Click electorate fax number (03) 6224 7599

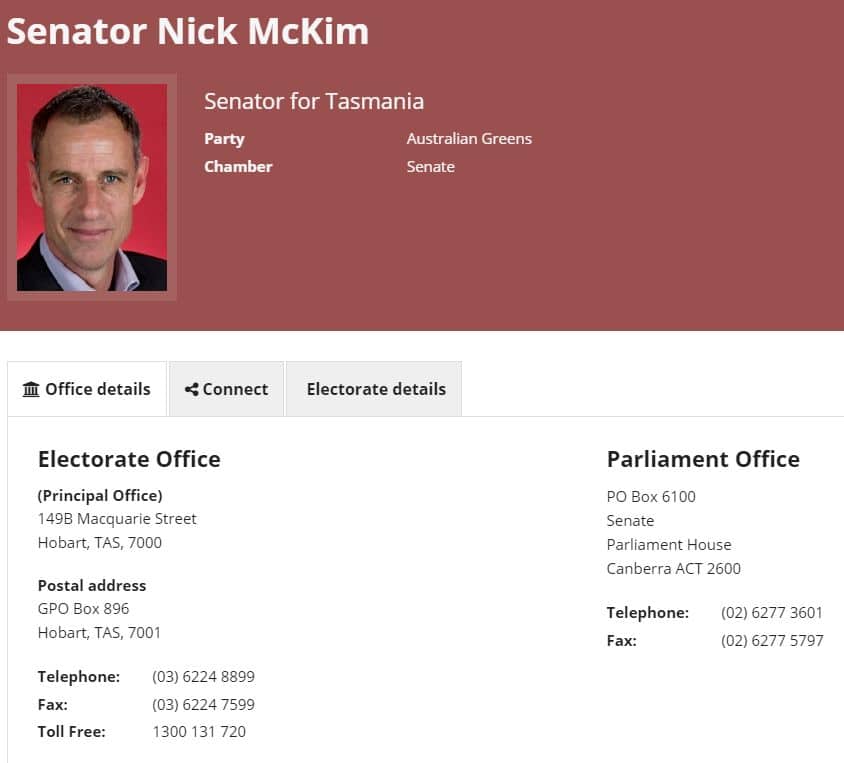[x=203, y=704]
